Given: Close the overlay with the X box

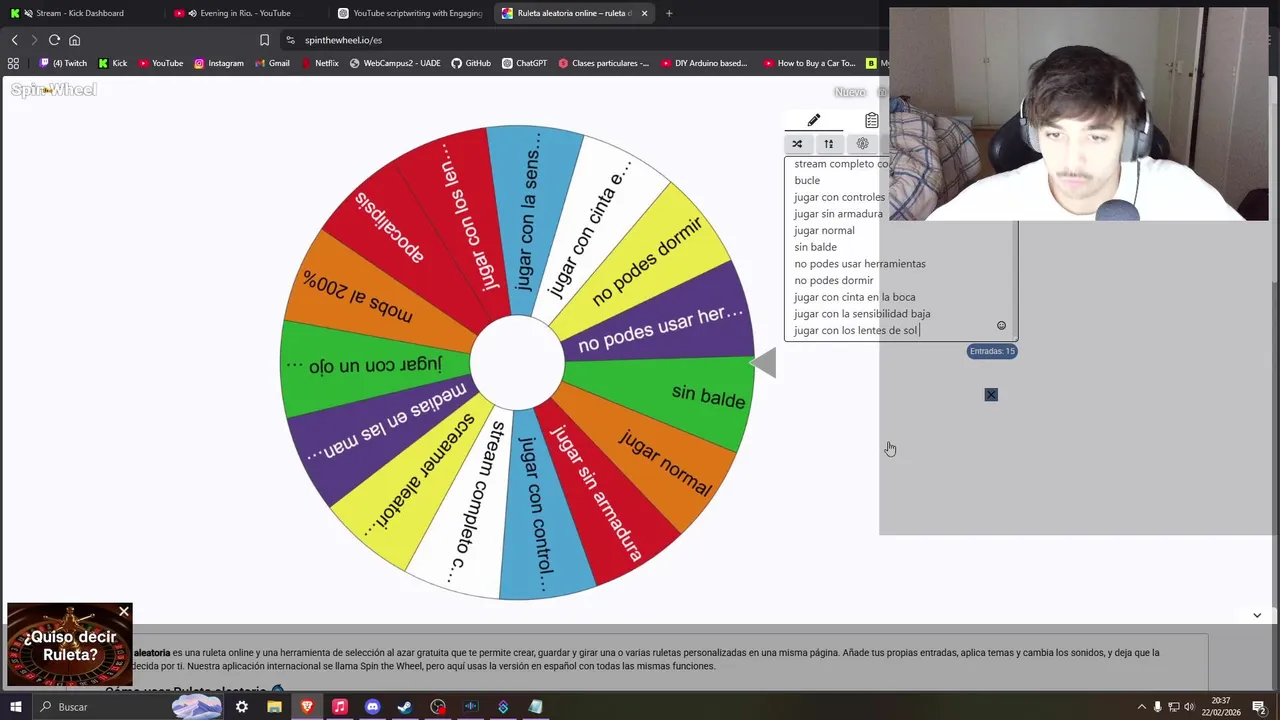Looking at the screenshot, I should (x=991, y=394).
